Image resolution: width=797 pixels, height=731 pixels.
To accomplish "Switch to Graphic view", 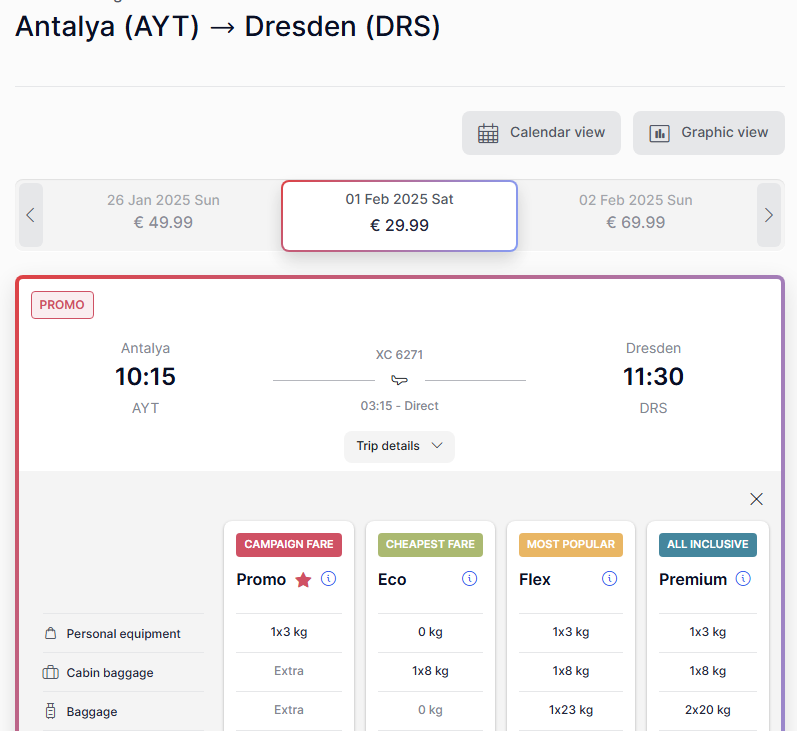I will pyautogui.click(x=709, y=133).
